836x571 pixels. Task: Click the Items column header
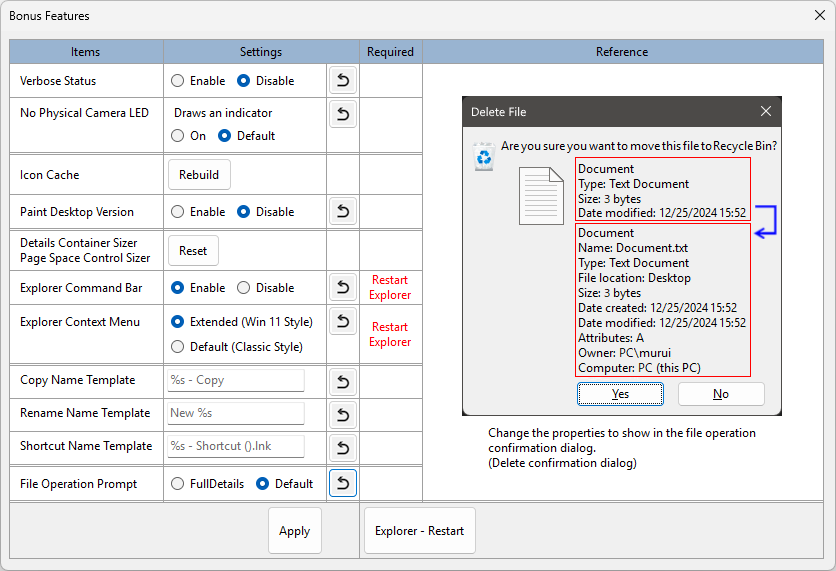tap(86, 52)
